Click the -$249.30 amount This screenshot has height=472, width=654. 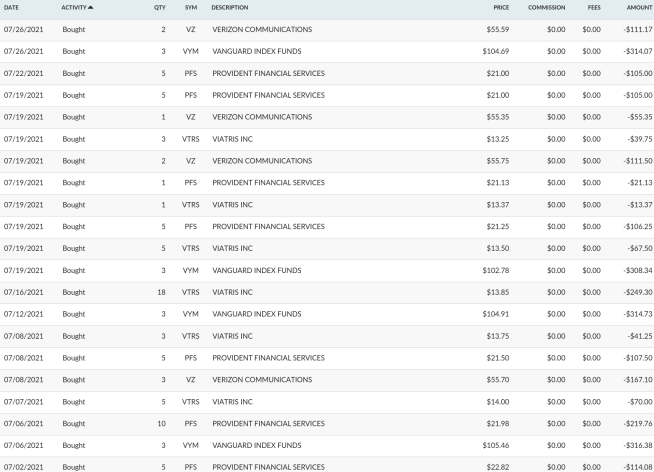coord(638,292)
